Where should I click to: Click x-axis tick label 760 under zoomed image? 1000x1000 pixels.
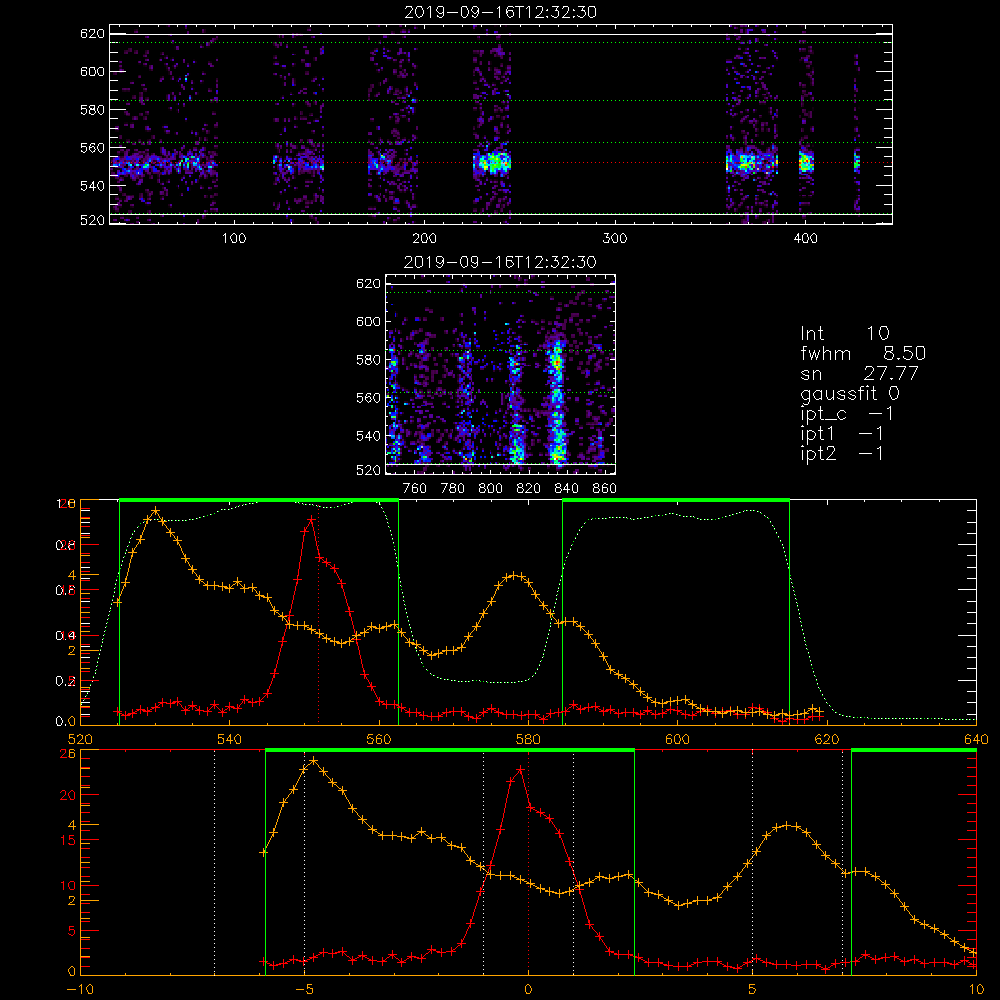415,489
